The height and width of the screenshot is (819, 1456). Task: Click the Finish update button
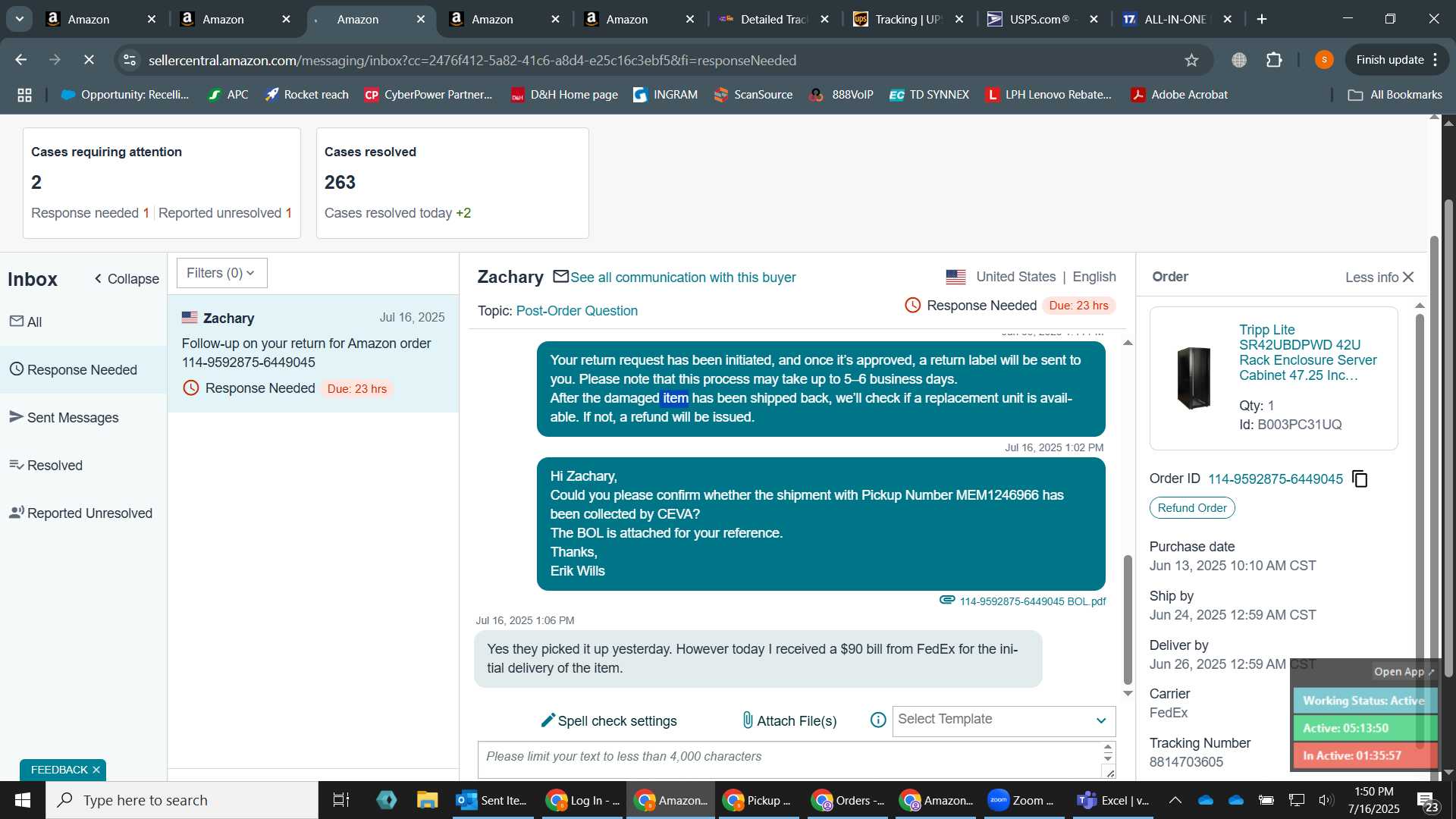coord(1389,60)
